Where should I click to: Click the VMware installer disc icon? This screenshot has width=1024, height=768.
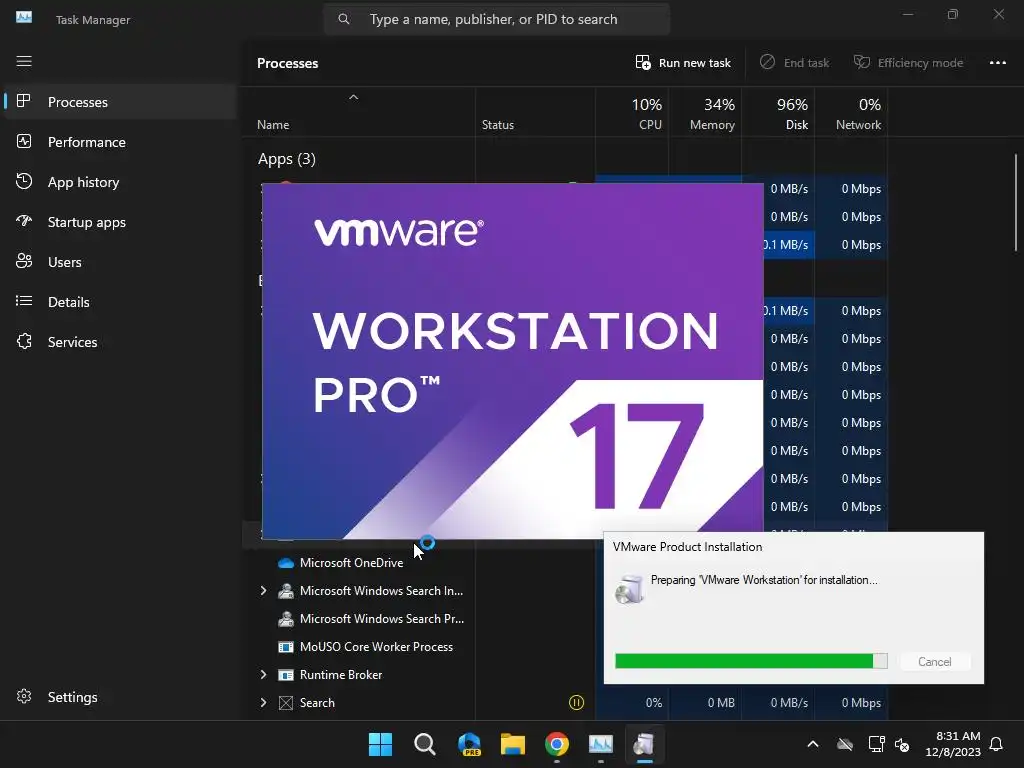pos(630,589)
